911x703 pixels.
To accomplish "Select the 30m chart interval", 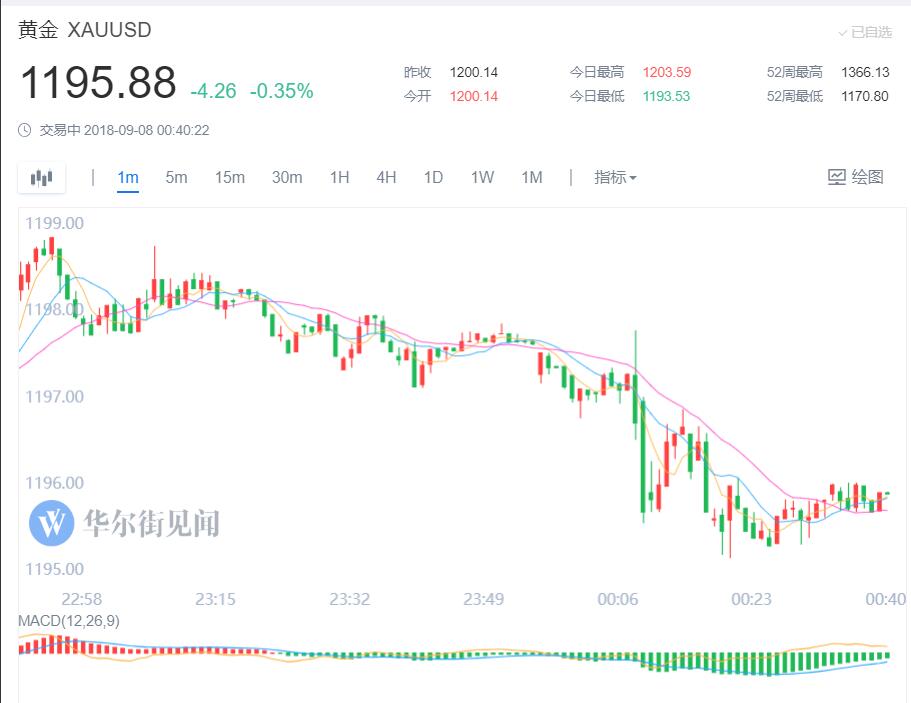I will (287, 177).
